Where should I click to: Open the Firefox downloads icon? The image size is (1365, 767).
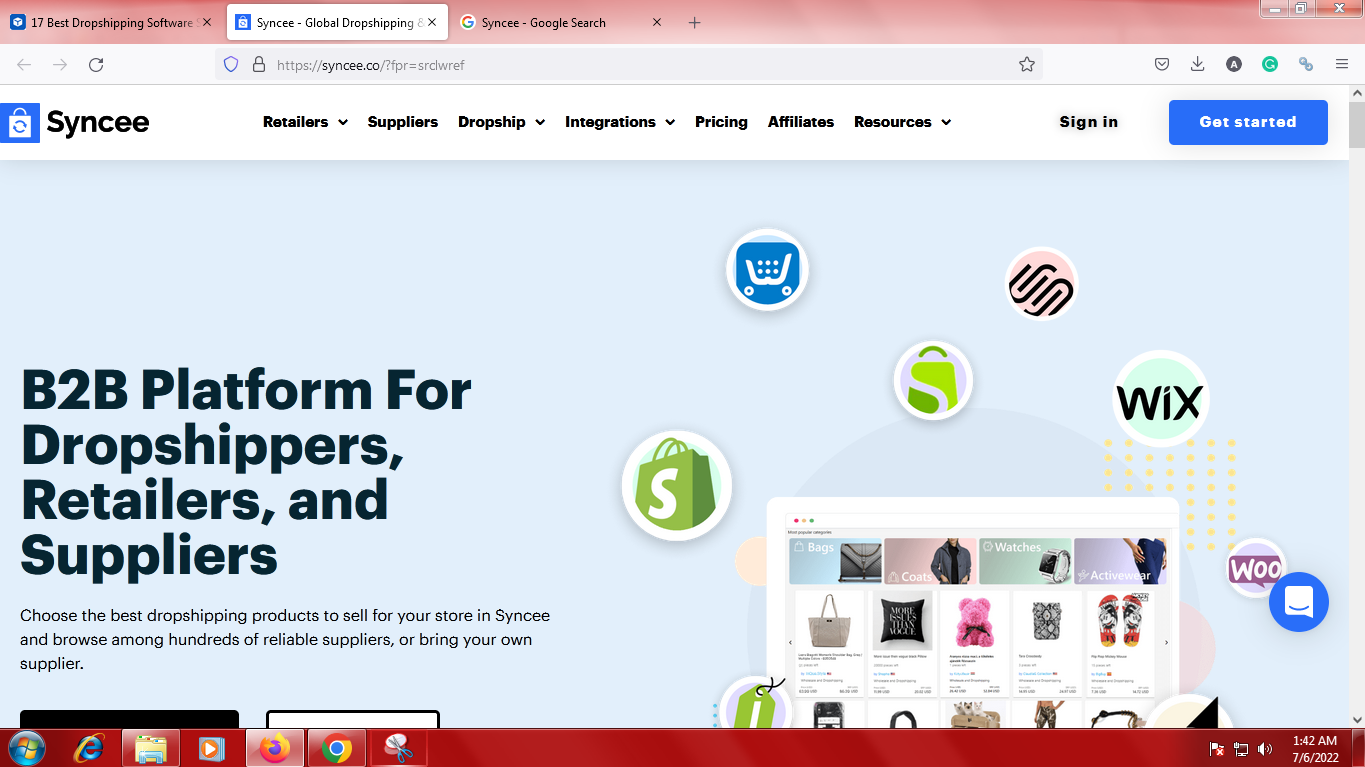(1197, 65)
